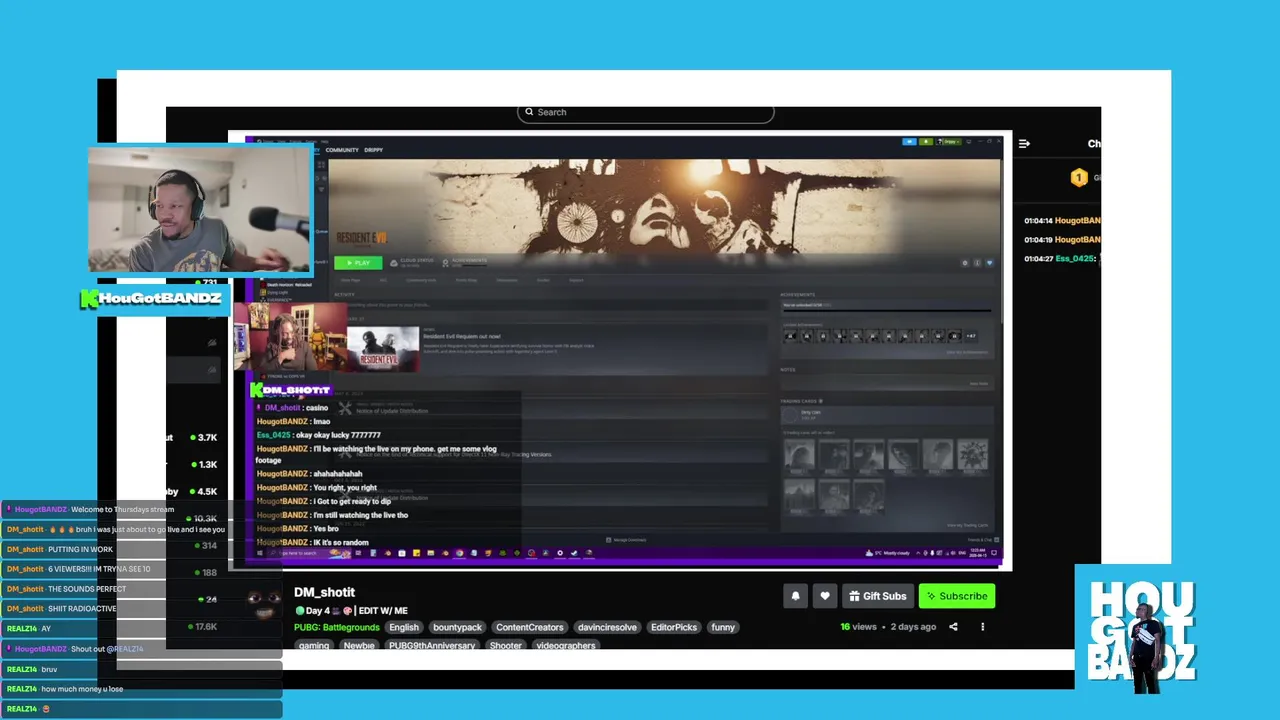Click the game info icon in Steam
This screenshot has width=1280, height=720.
pyautogui.click(x=977, y=263)
